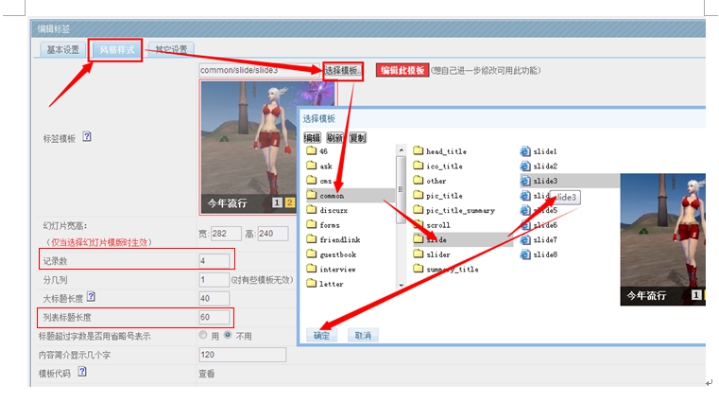The width and height of the screenshot is (719, 402).
Task: Click the red 编辑此模板 button
Action: click(x=402, y=70)
